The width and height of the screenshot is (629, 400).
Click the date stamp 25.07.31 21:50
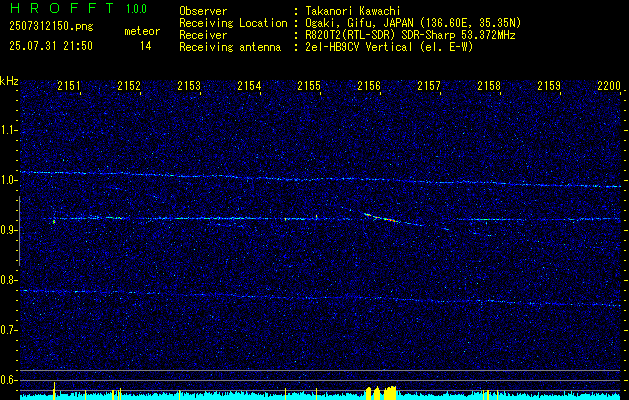51,46
